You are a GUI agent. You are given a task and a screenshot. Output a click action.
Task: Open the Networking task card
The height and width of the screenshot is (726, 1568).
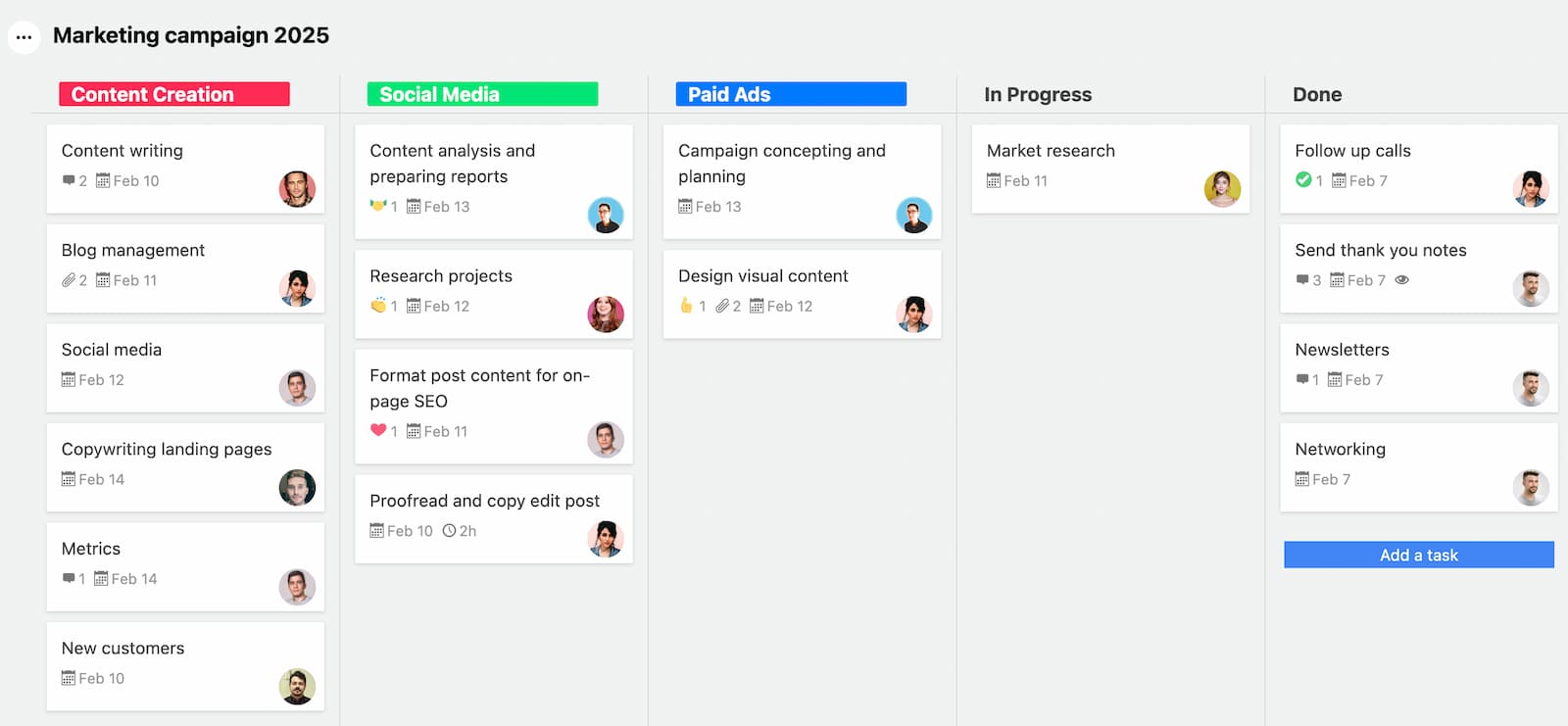tap(1419, 467)
